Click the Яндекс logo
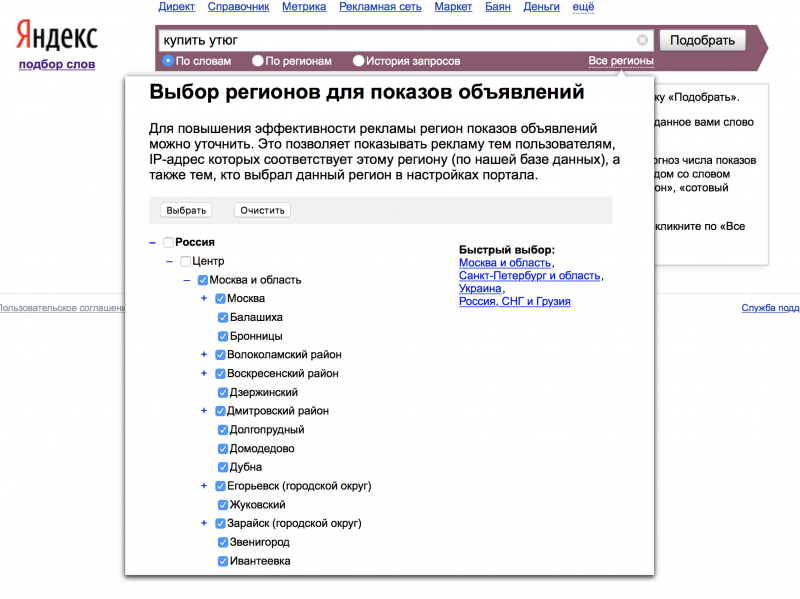 (x=57, y=35)
